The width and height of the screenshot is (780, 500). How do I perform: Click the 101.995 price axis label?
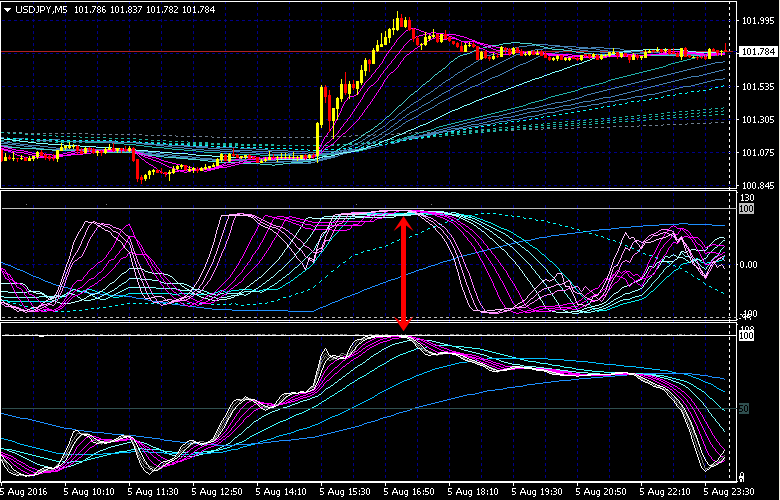coord(757,20)
